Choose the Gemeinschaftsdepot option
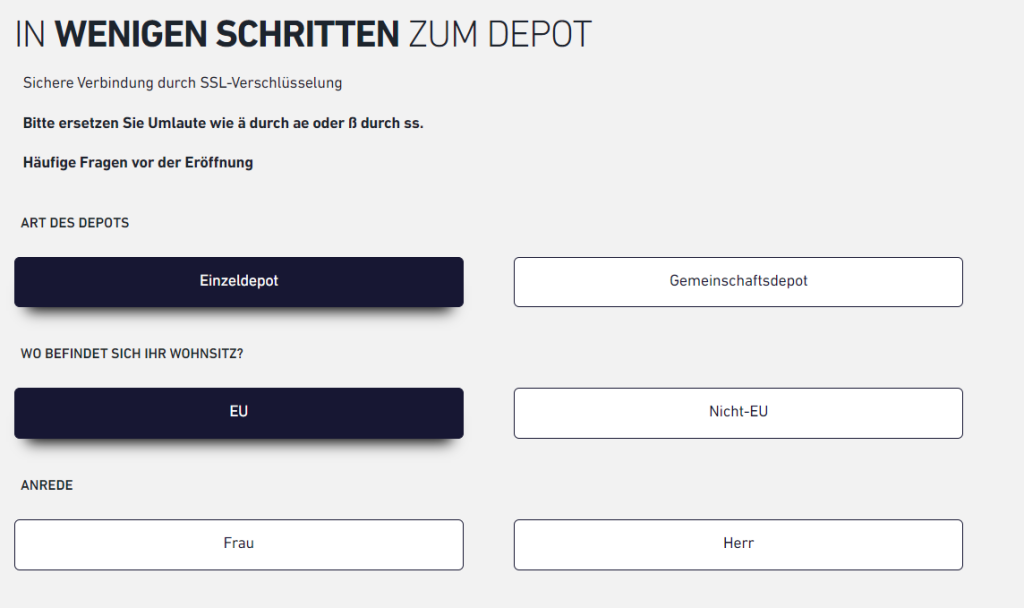Image resolution: width=1024 pixels, height=608 pixels. point(738,281)
